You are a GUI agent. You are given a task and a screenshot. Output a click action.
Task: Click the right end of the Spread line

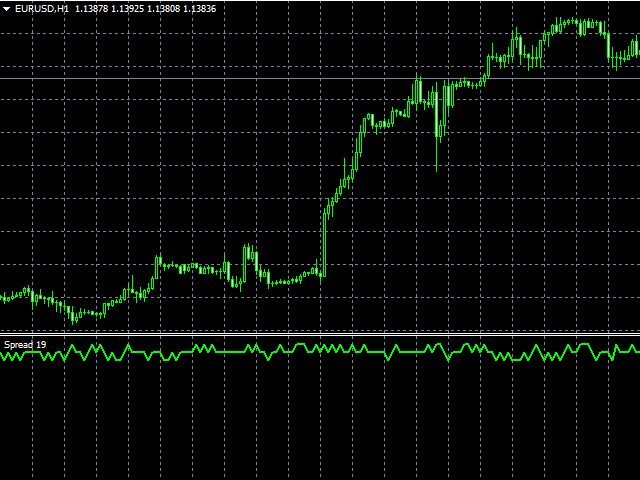[x=636, y=351]
